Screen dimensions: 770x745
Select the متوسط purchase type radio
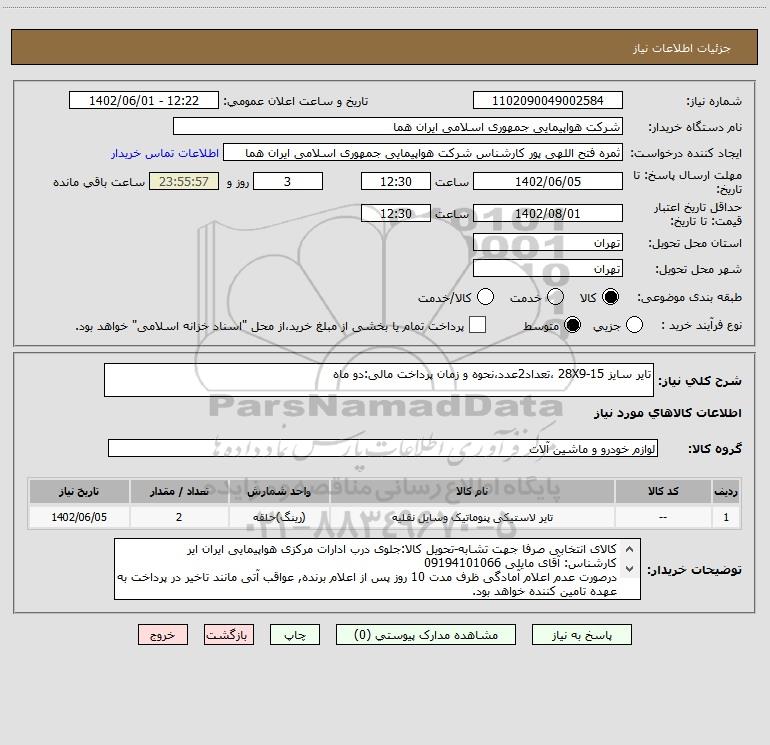[x=572, y=325]
